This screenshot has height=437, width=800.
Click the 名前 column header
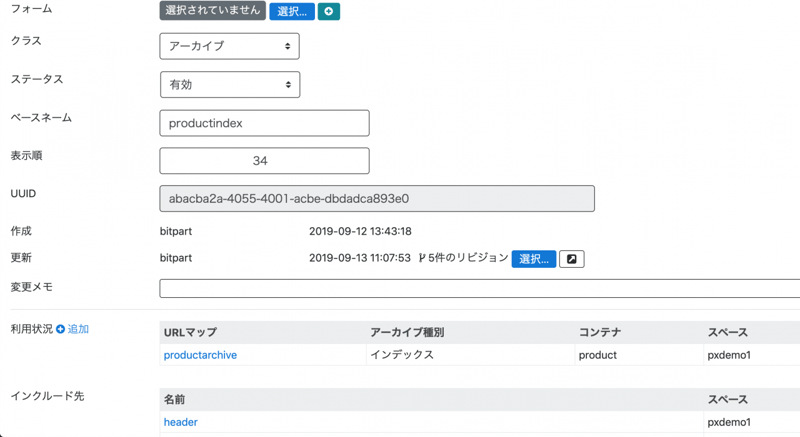(174, 399)
